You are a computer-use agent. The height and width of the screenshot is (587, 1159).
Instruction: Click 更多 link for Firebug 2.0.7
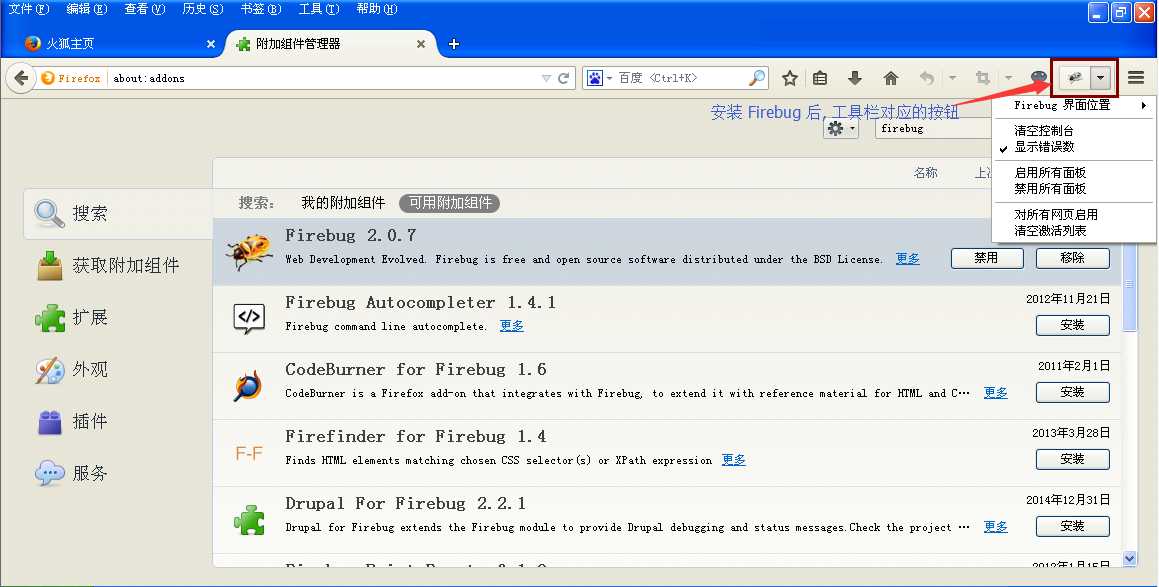click(x=908, y=259)
